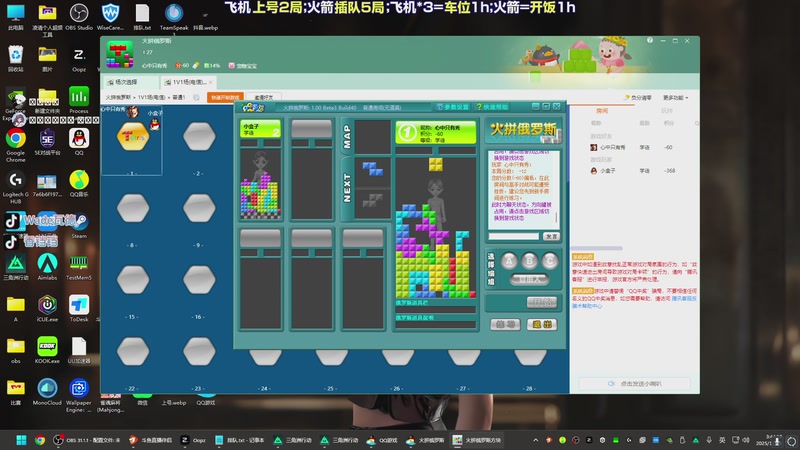Open 快速帮助 quick help in game title bar

click(492, 107)
